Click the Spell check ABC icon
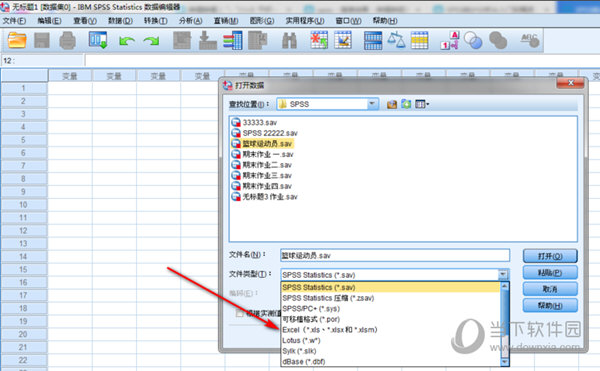Image resolution: width=600 pixels, height=371 pixels. [x=530, y=40]
